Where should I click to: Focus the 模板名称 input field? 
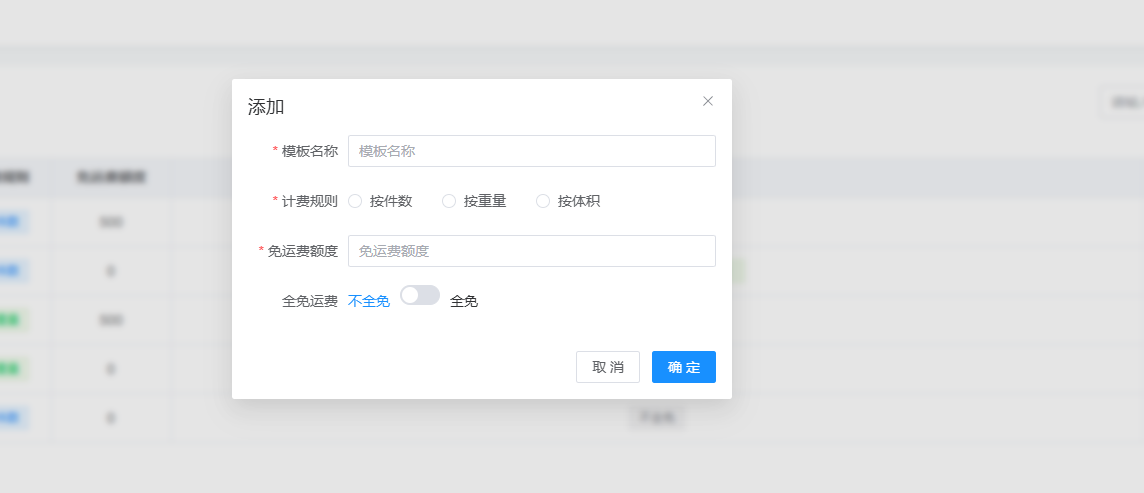[x=531, y=151]
